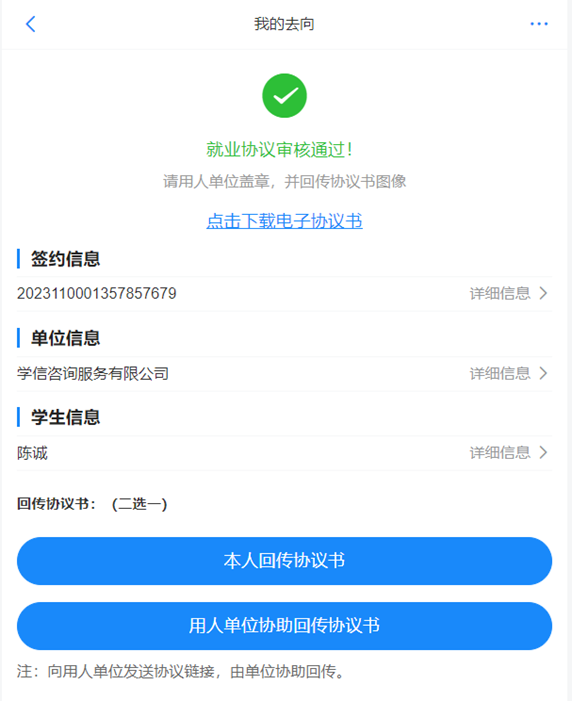Image resolution: width=572 pixels, height=701 pixels.
Task: Click the 签约信息 section heading
Action: click(x=65, y=259)
